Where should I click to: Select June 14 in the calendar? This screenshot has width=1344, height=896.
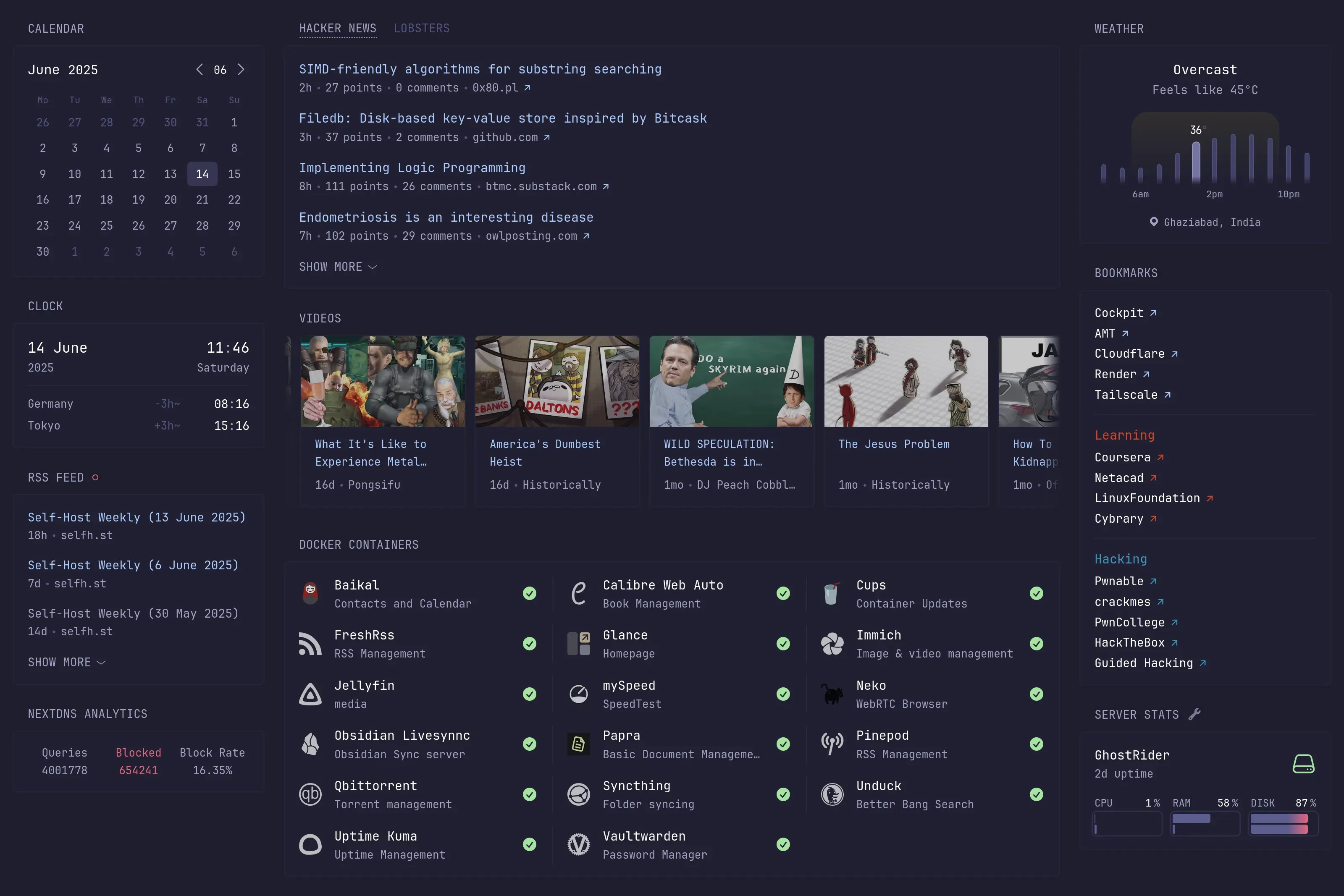coord(202,174)
